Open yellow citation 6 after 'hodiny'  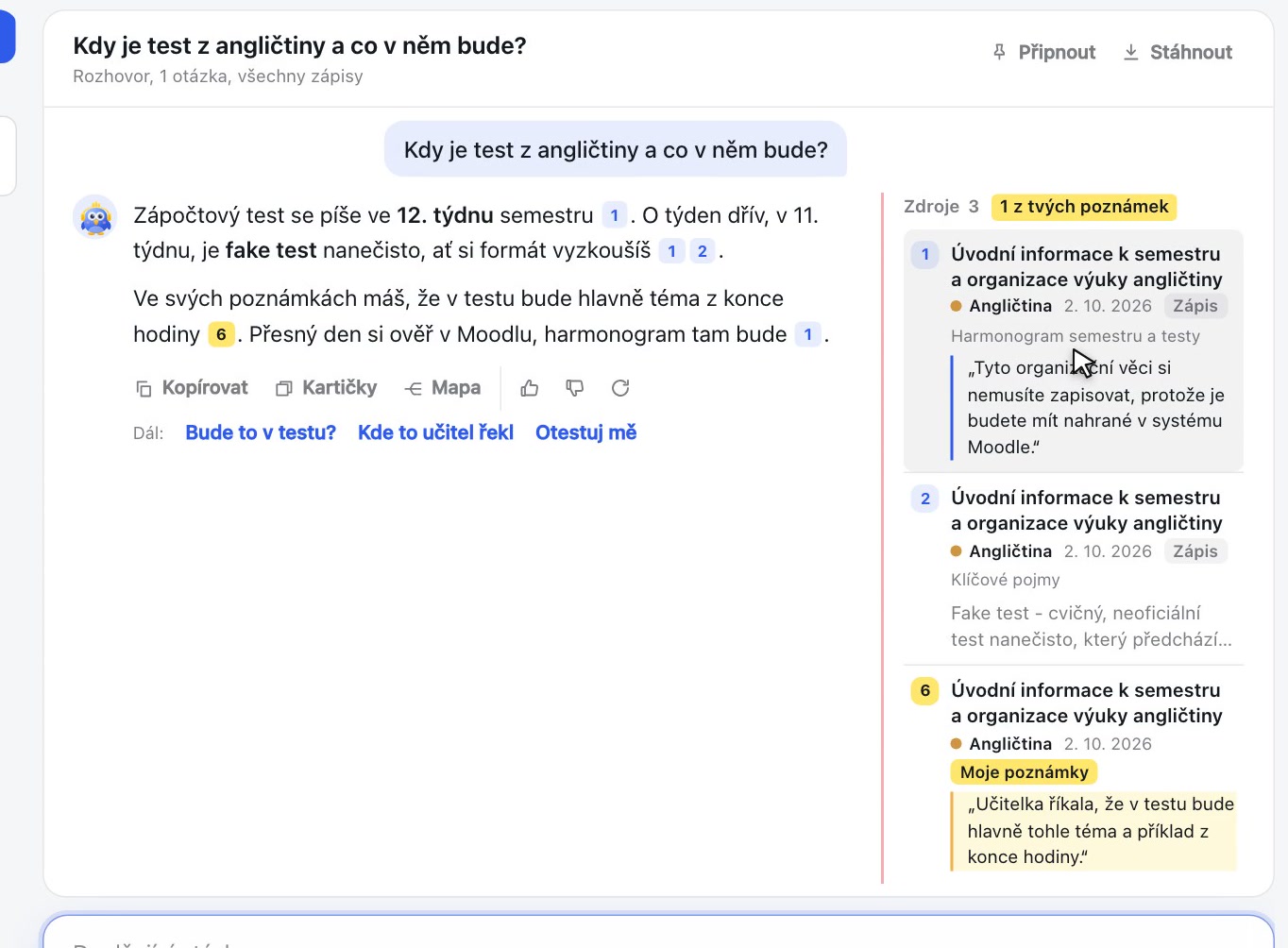[221, 334]
